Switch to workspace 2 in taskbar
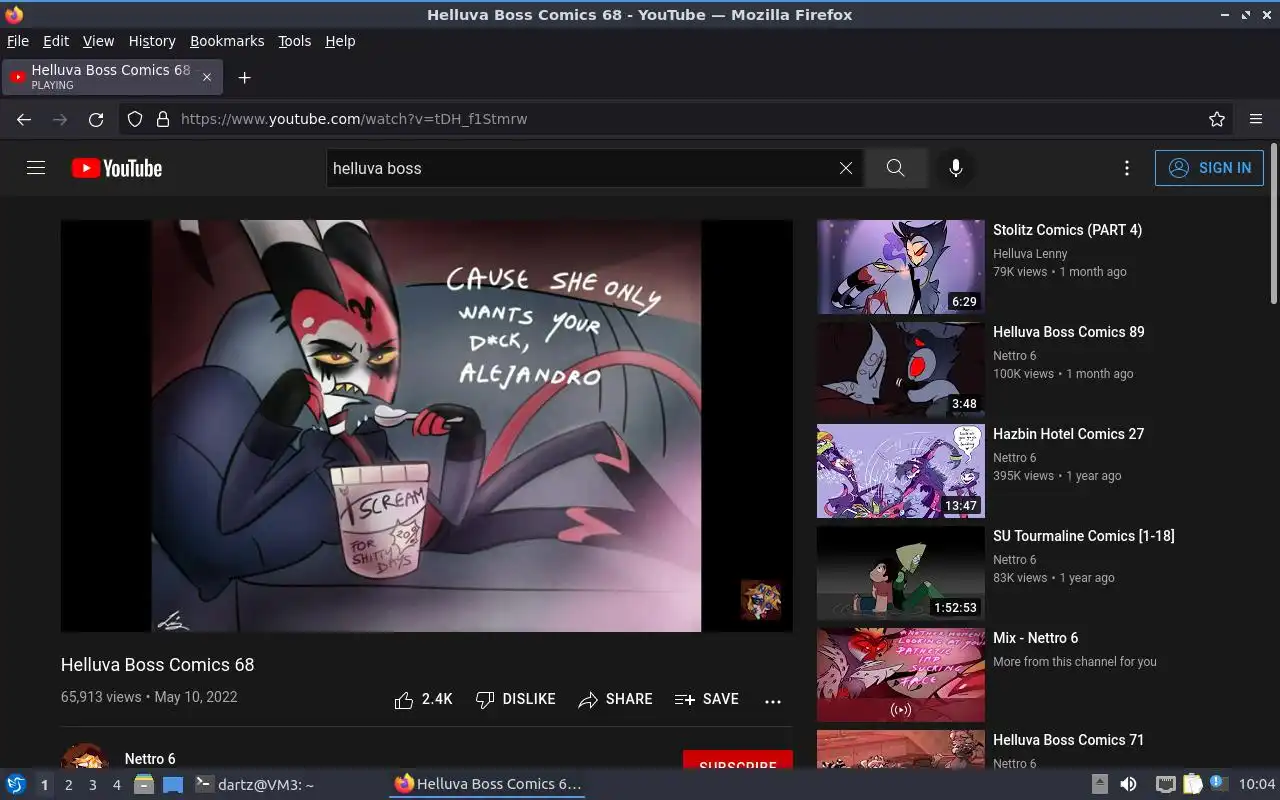The image size is (1280, 800). click(x=68, y=785)
